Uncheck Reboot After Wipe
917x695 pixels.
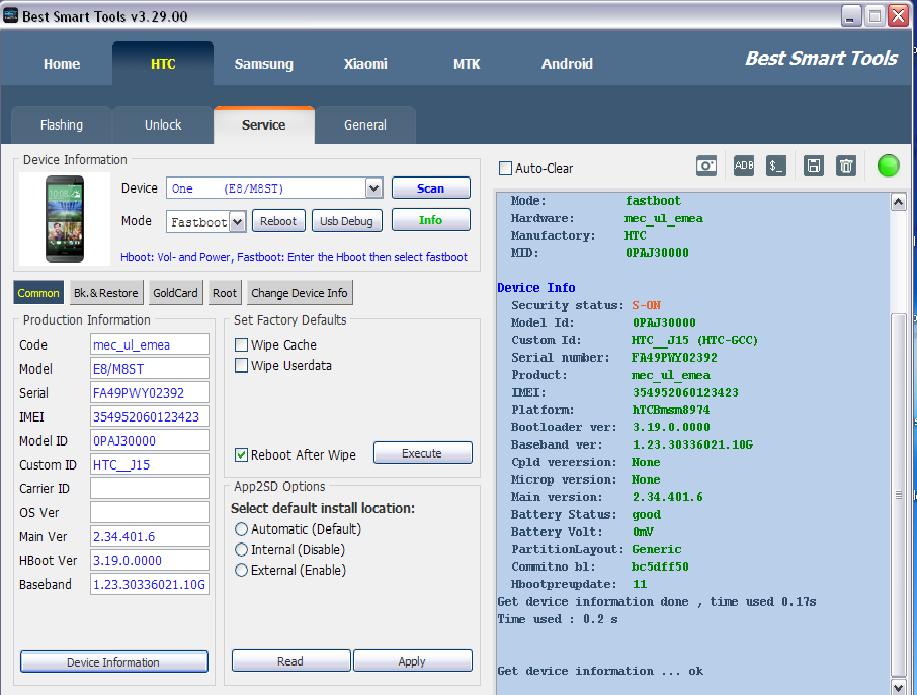pyautogui.click(x=241, y=455)
